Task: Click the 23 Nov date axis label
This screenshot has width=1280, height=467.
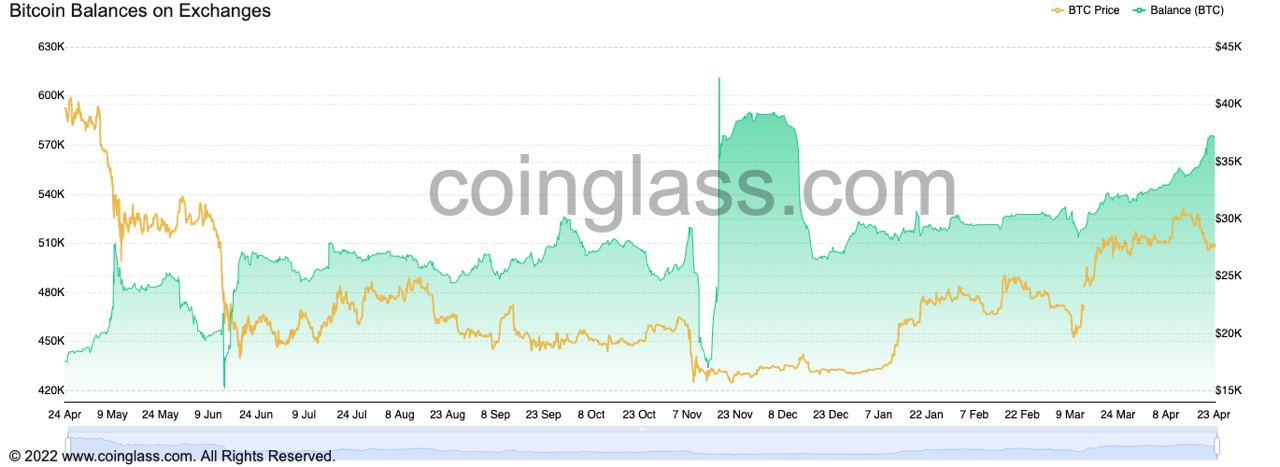Action: pyautogui.click(x=735, y=414)
